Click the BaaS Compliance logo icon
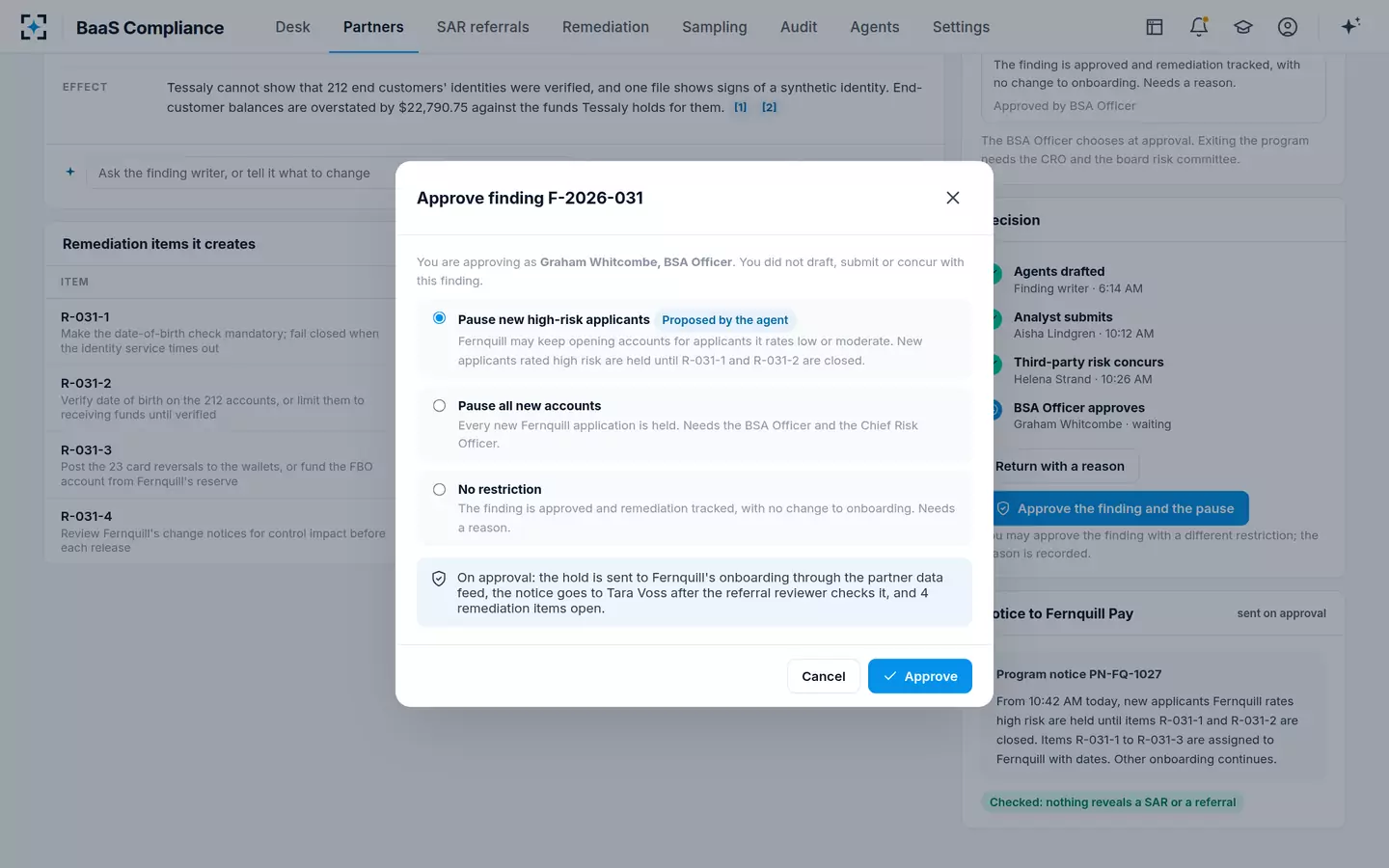 pos(34,27)
